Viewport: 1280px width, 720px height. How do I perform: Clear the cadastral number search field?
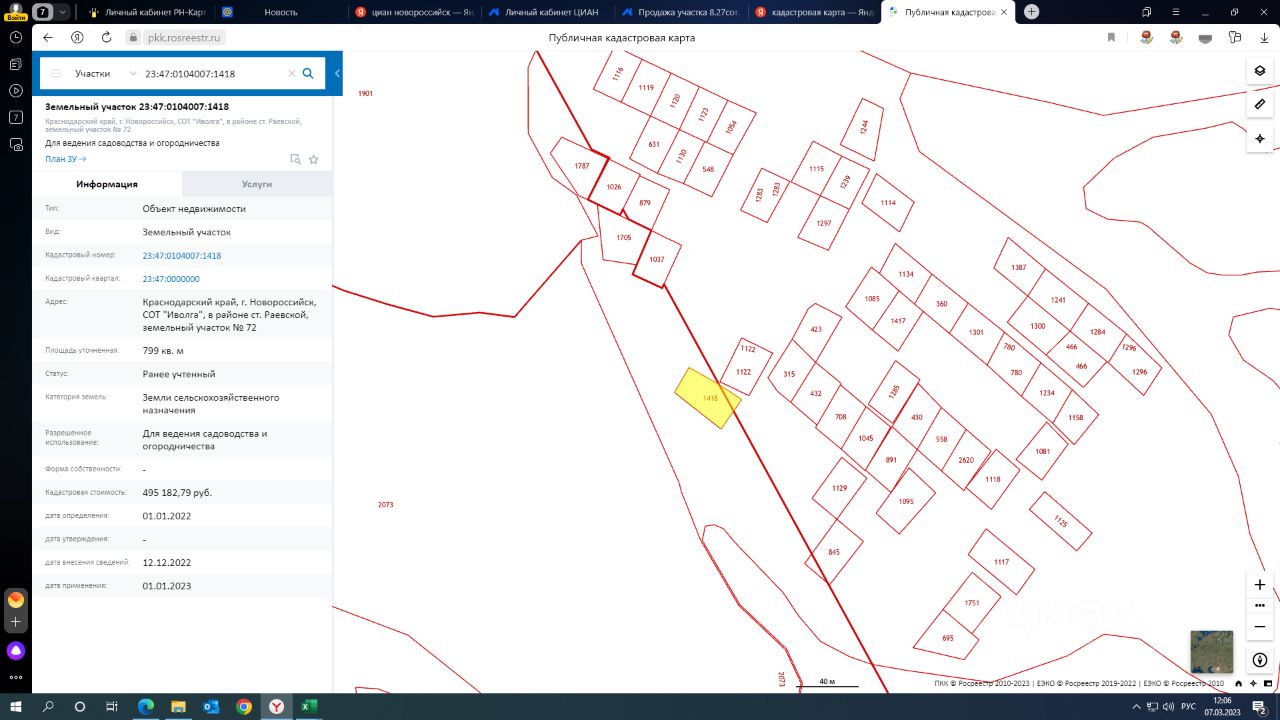[x=292, y=74]
